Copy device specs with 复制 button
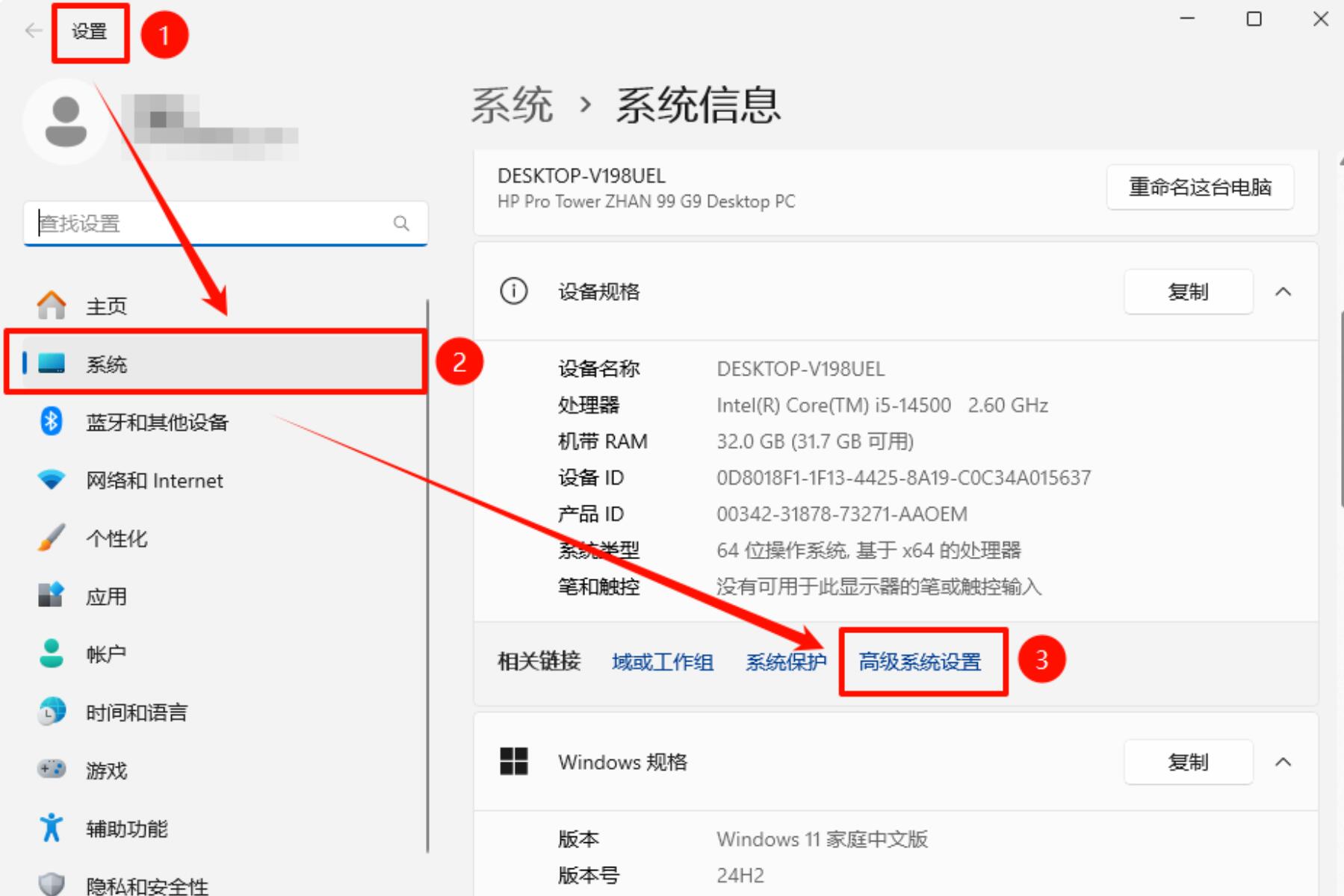Viewport: 1344px width, 896px height. (1187, 292)
